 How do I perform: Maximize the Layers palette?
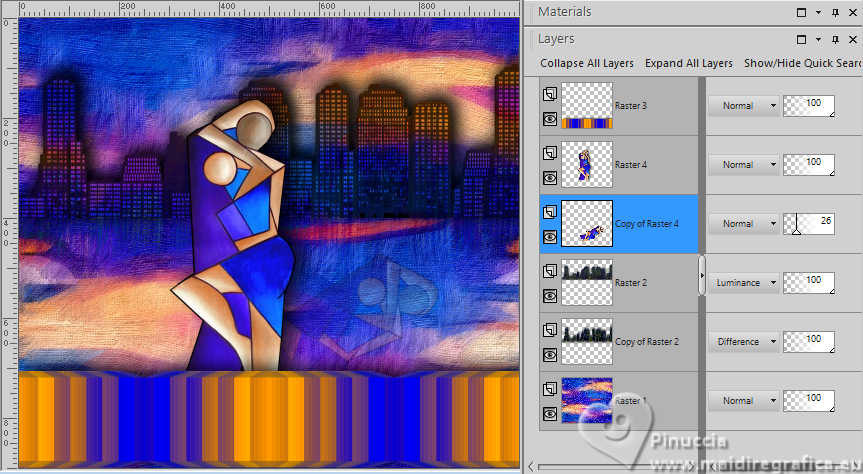click(x=801, y=39)
